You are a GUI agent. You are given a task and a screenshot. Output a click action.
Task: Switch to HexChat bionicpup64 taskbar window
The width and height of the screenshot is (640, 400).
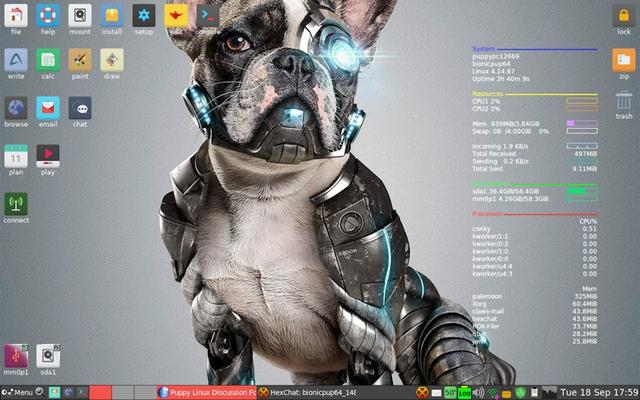tap(307, 392)
